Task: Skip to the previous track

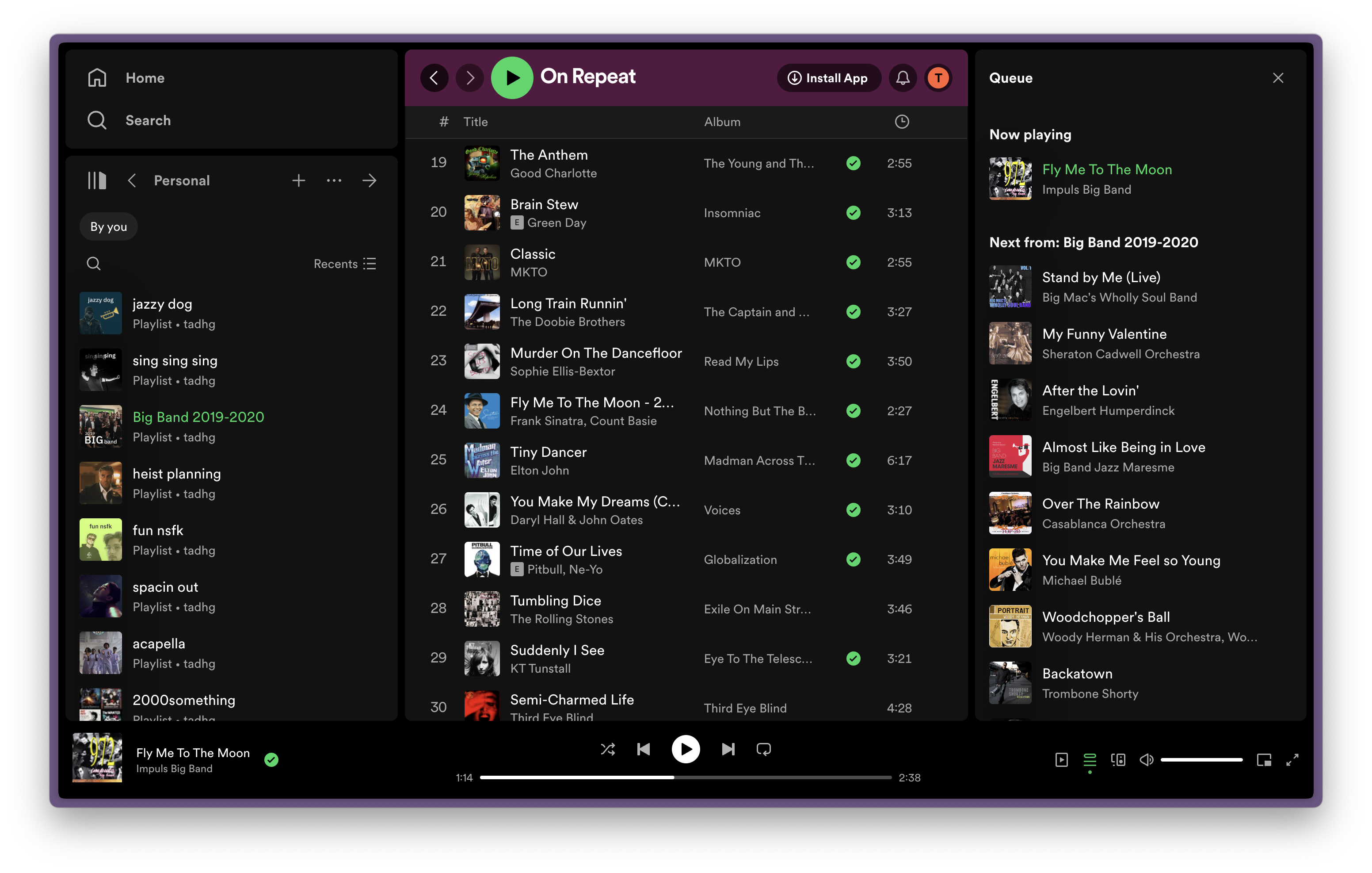Action: 643,749
